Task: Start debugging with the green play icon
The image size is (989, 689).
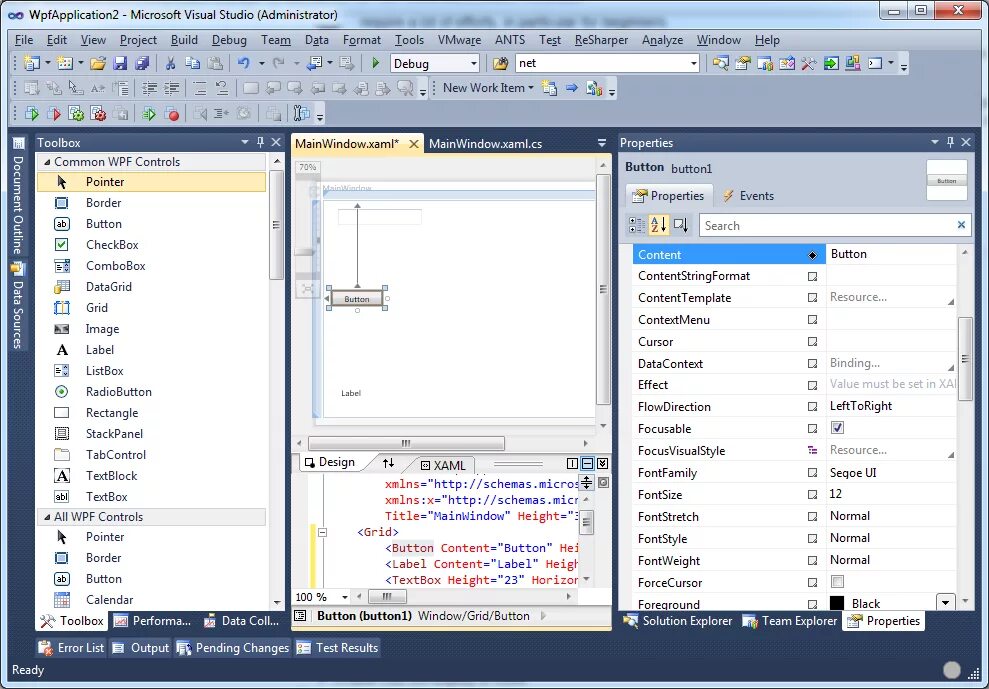Action: point(376,63)
